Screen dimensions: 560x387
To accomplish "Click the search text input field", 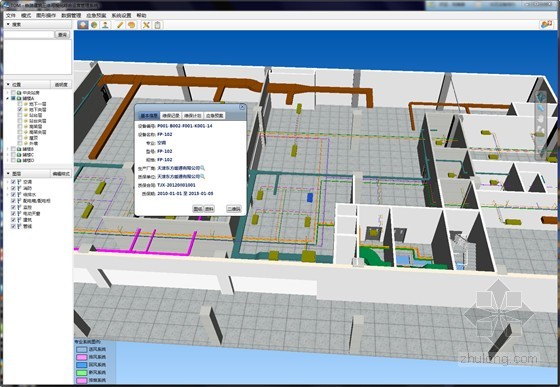I will [x=29, y=35].
